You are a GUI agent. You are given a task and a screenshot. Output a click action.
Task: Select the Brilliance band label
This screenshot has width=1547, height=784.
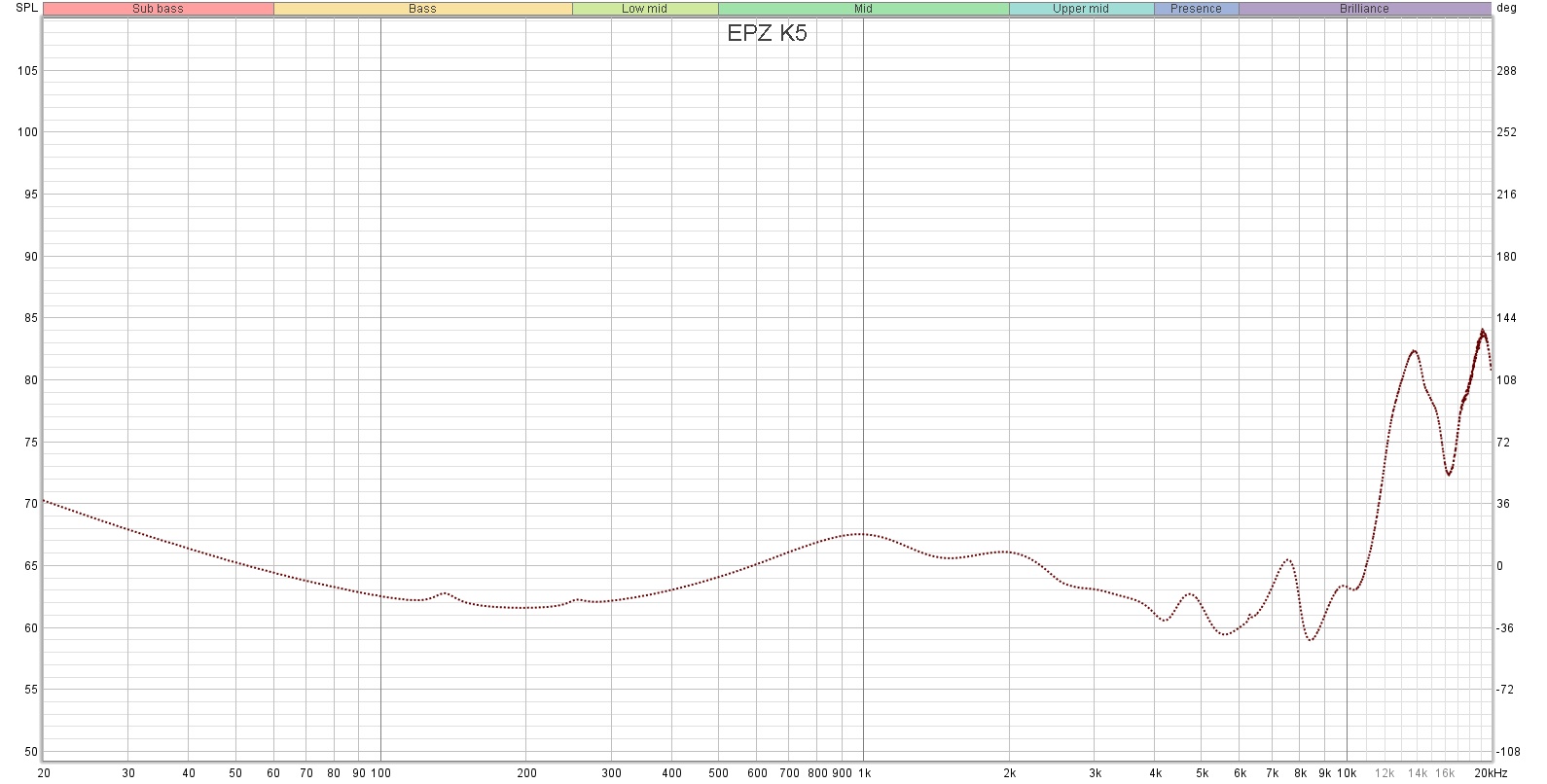pyautogui.click(x=1364, y=9)
